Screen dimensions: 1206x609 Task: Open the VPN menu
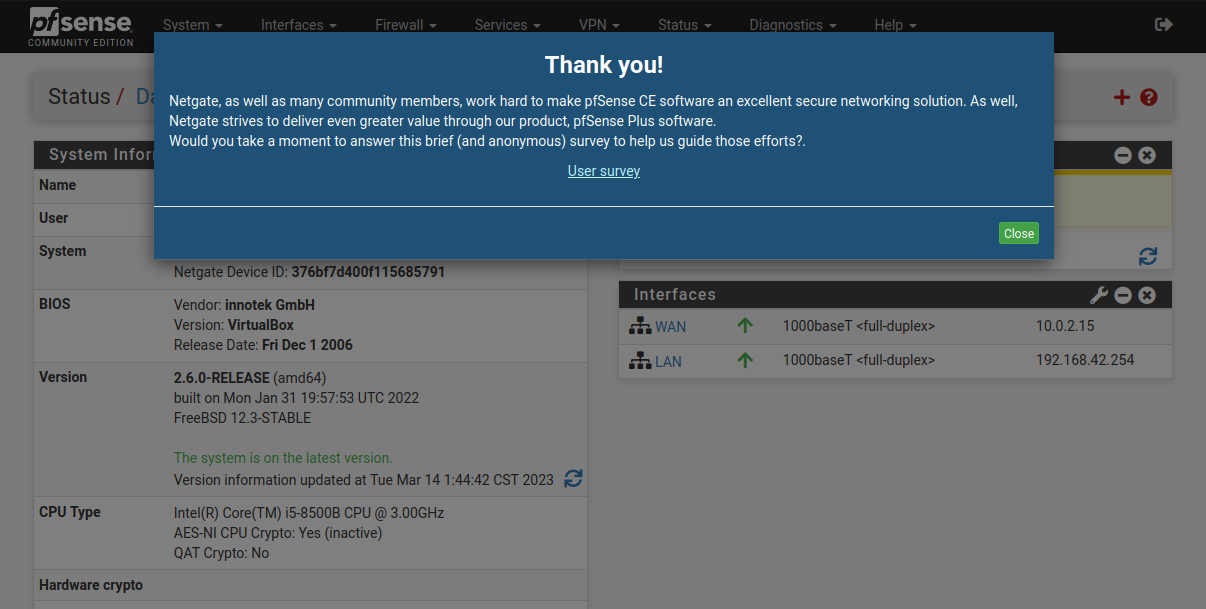599,25
